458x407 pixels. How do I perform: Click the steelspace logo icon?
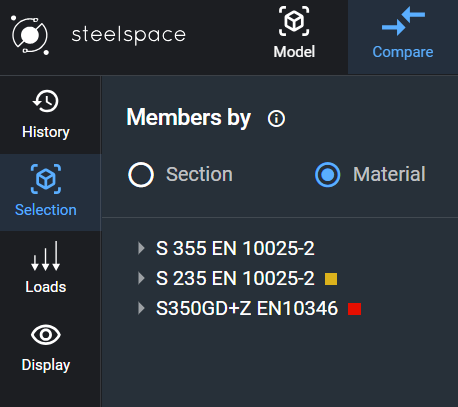pyautogui.click(x=30, y=35)
